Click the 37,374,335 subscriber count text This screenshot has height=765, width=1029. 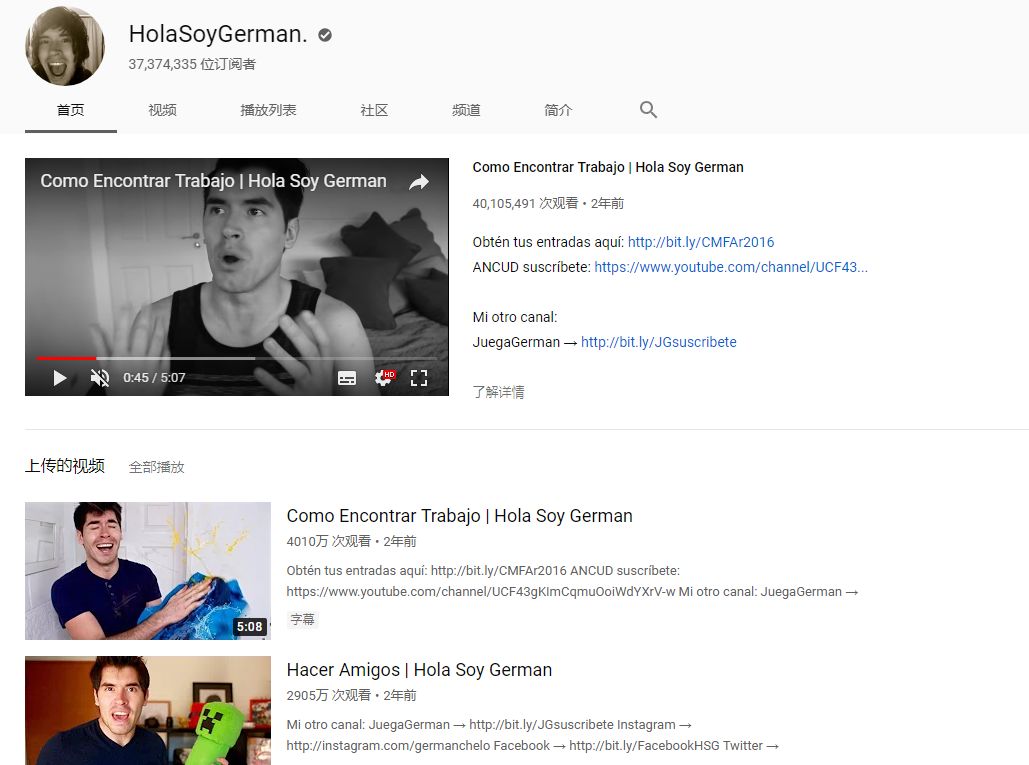(x=192, y=64)
